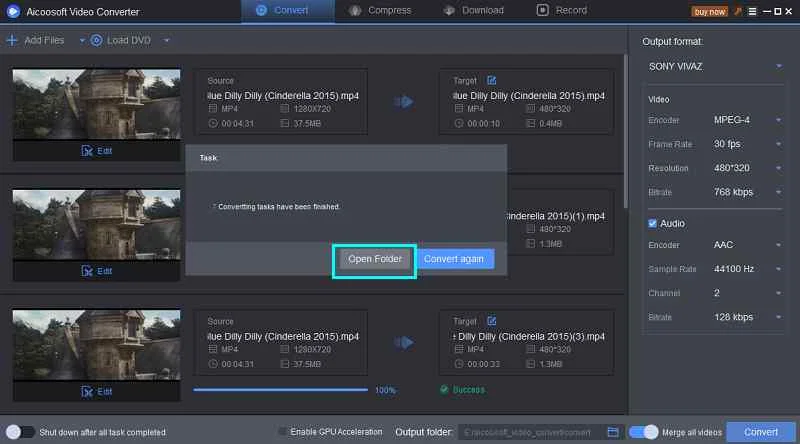800x444 pixels.
Task: Toggle Shut down after all task completed
Action: (20, 432)
